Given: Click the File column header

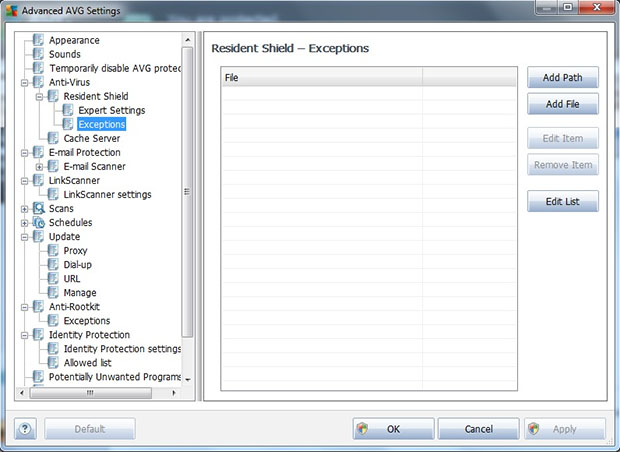Looking at the screenshot, I should tap(321, 77).
